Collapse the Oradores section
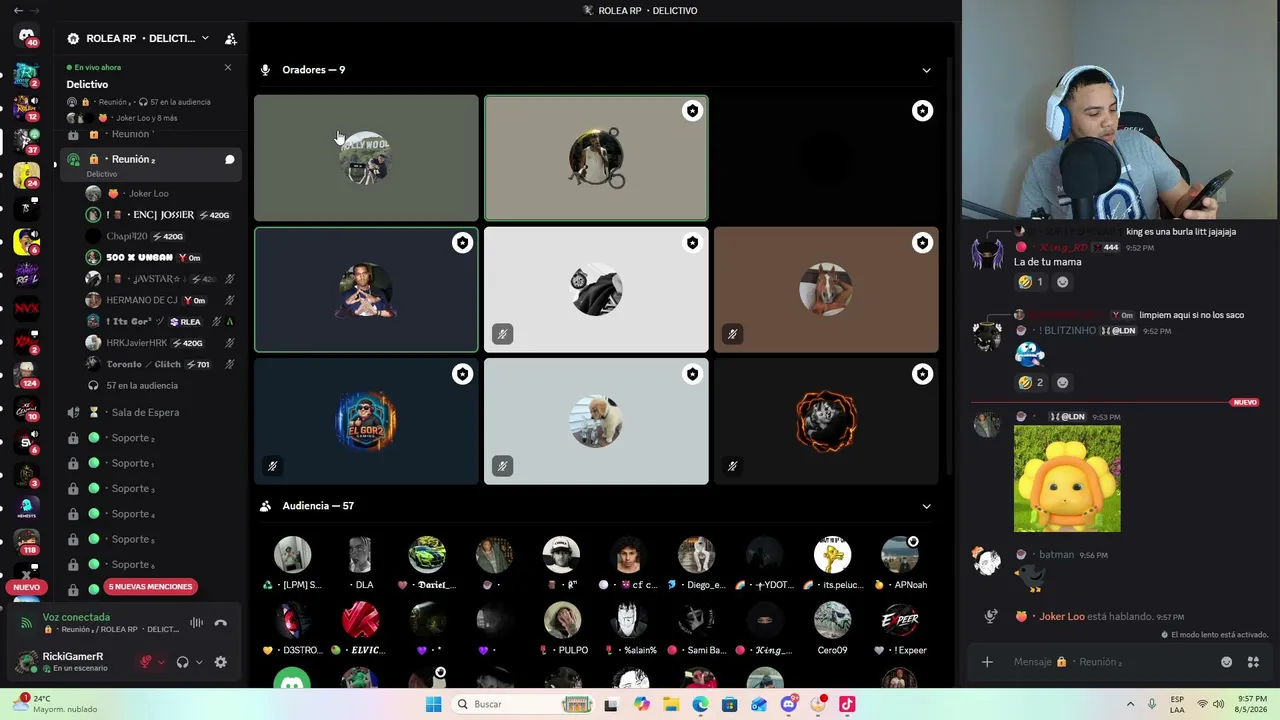The image size is (1280, 720). 926,70
